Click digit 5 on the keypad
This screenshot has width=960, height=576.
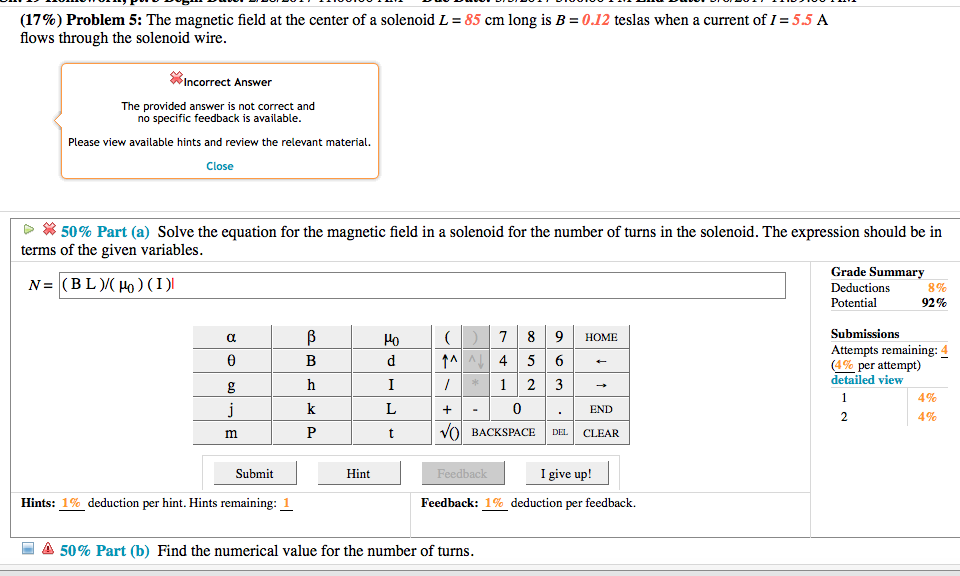(x=531, y=361)
